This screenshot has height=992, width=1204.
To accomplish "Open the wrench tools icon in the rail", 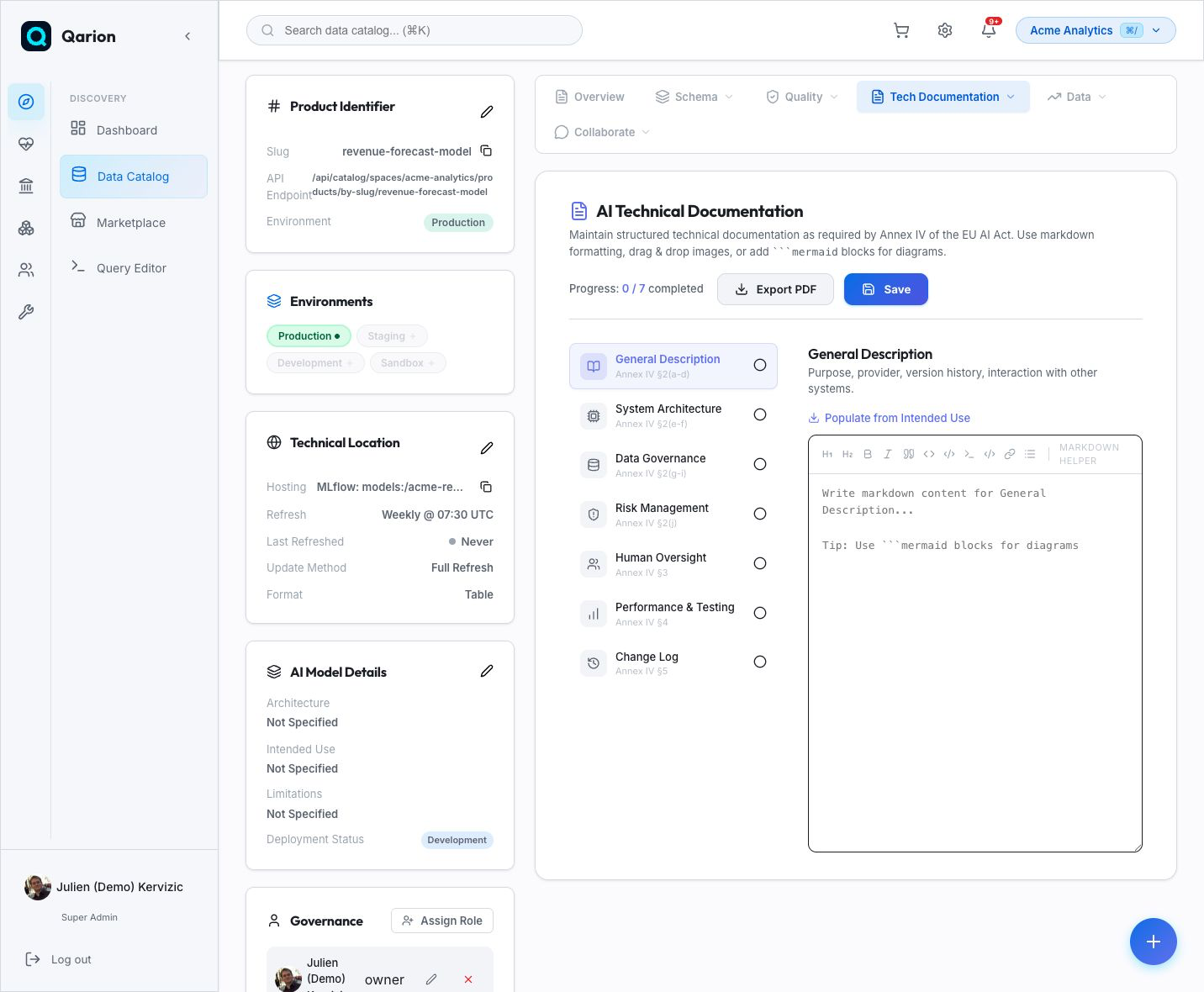I will [26, 312].
